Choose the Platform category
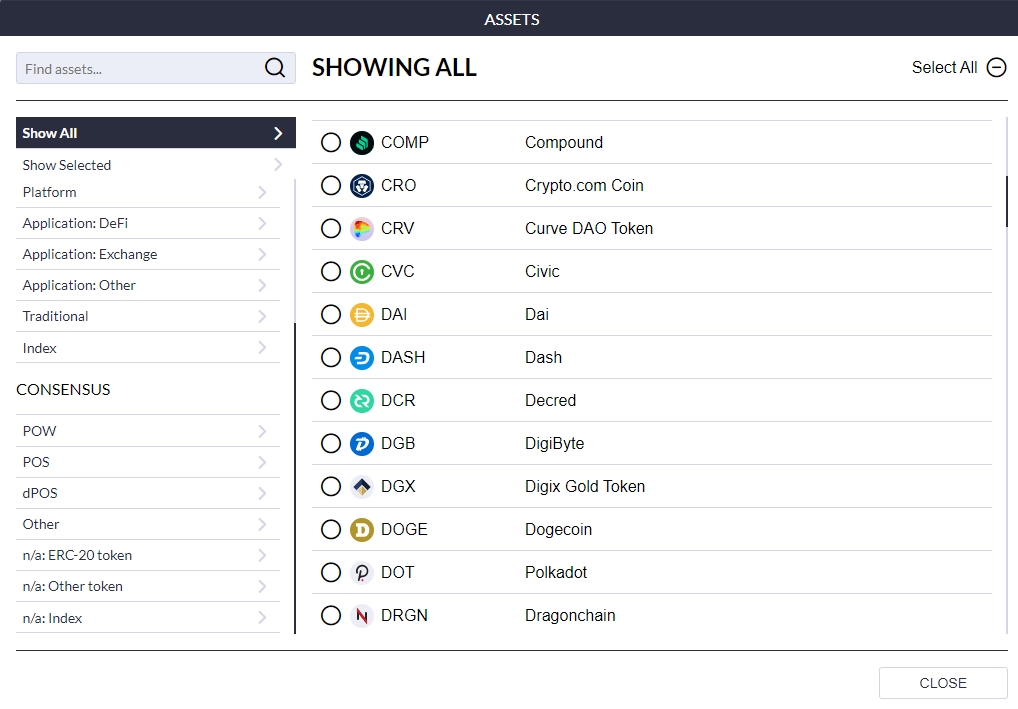Viewport: 1018px width, 709px height. click(148, 192)
